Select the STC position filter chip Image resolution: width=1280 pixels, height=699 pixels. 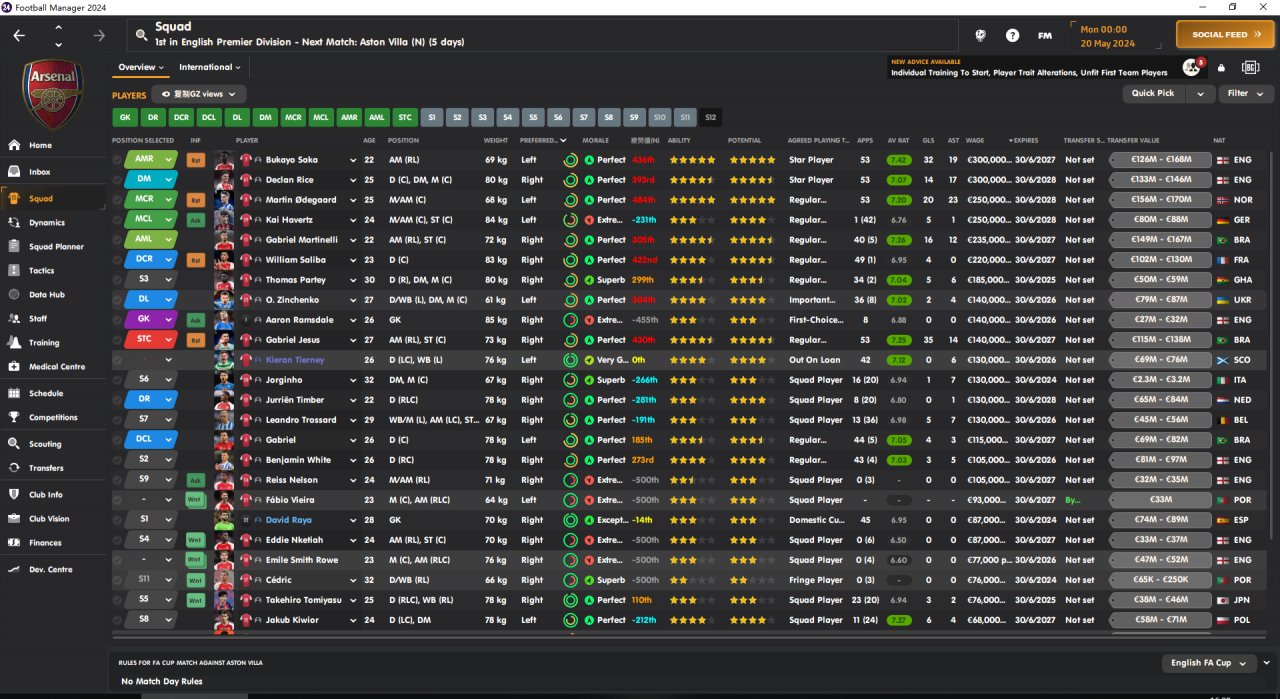(404, 117)
